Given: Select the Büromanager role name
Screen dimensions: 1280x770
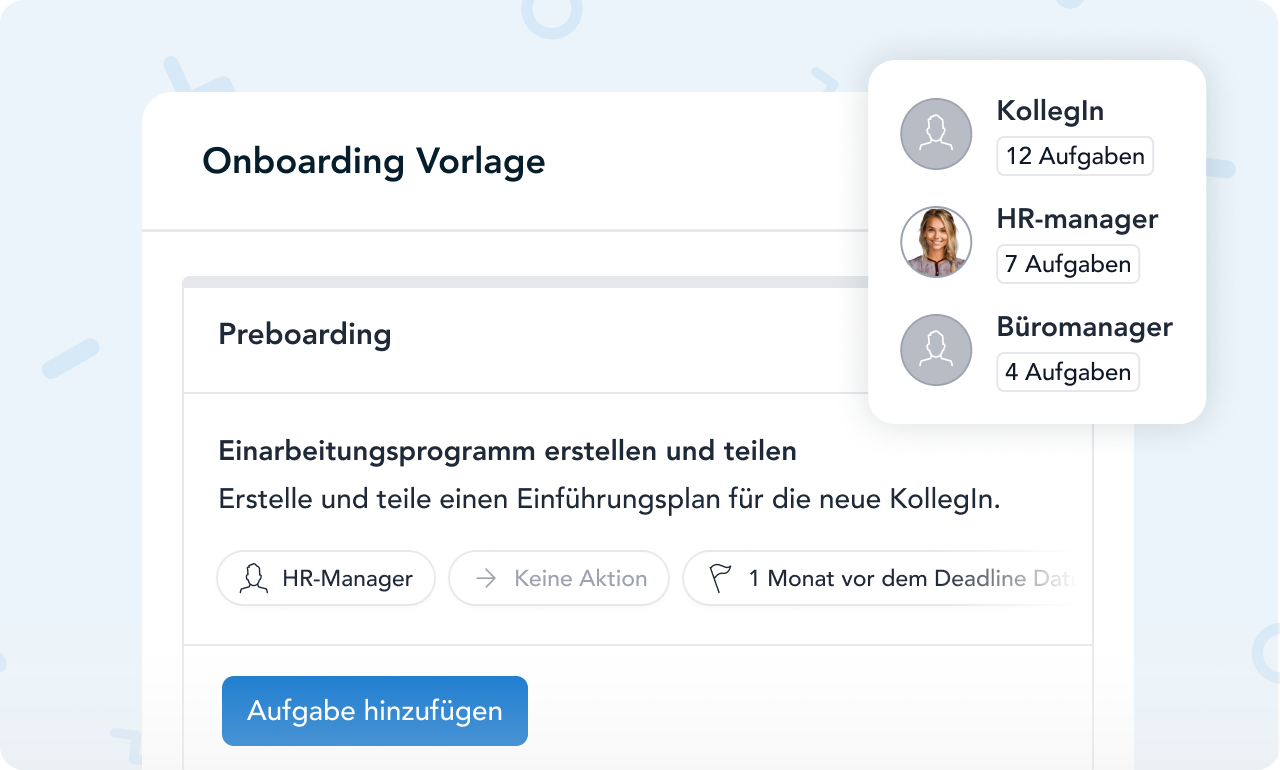Looking at the screenshot, I should coord(1084,327).
